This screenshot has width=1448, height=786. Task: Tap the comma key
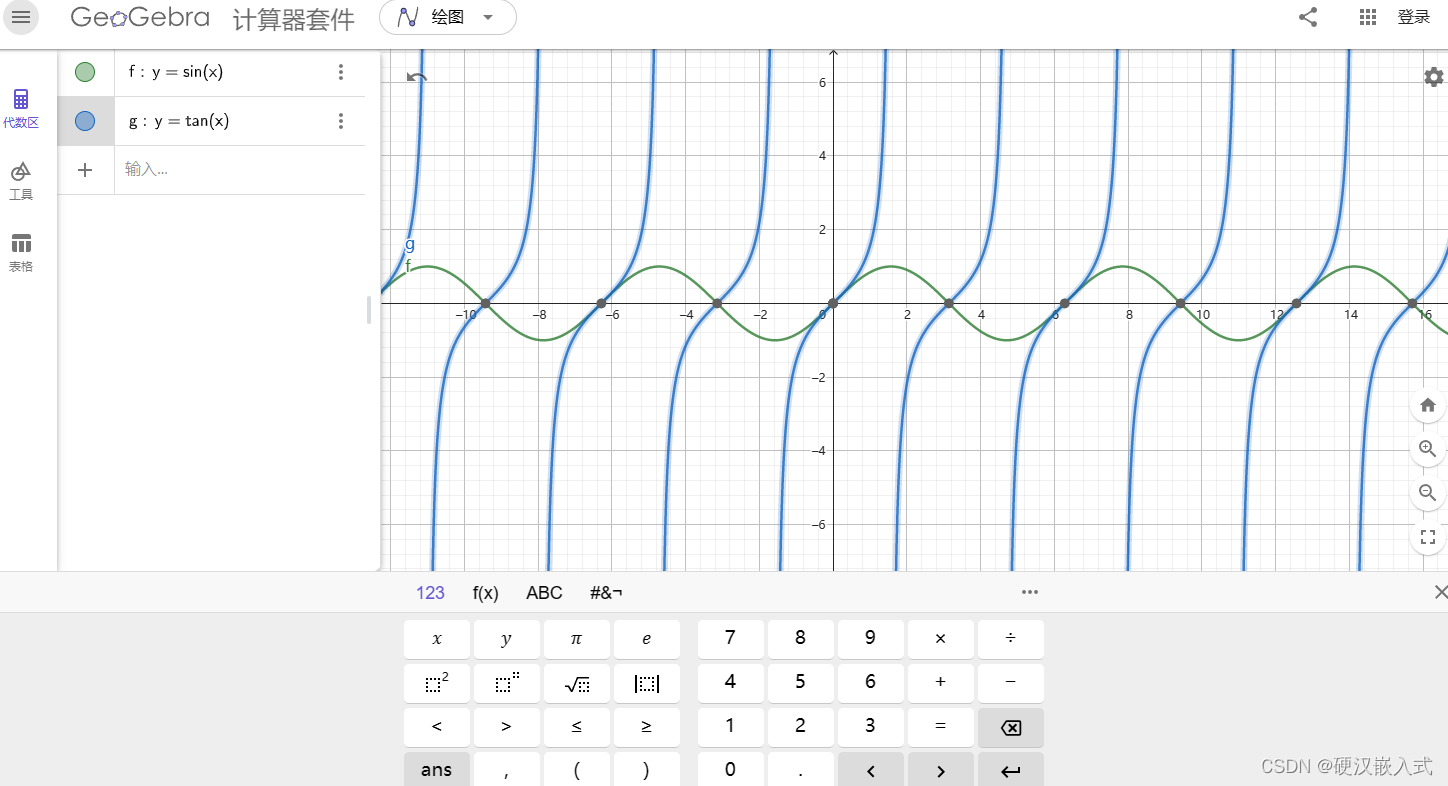pyautogui.click(x=507, y=769)
